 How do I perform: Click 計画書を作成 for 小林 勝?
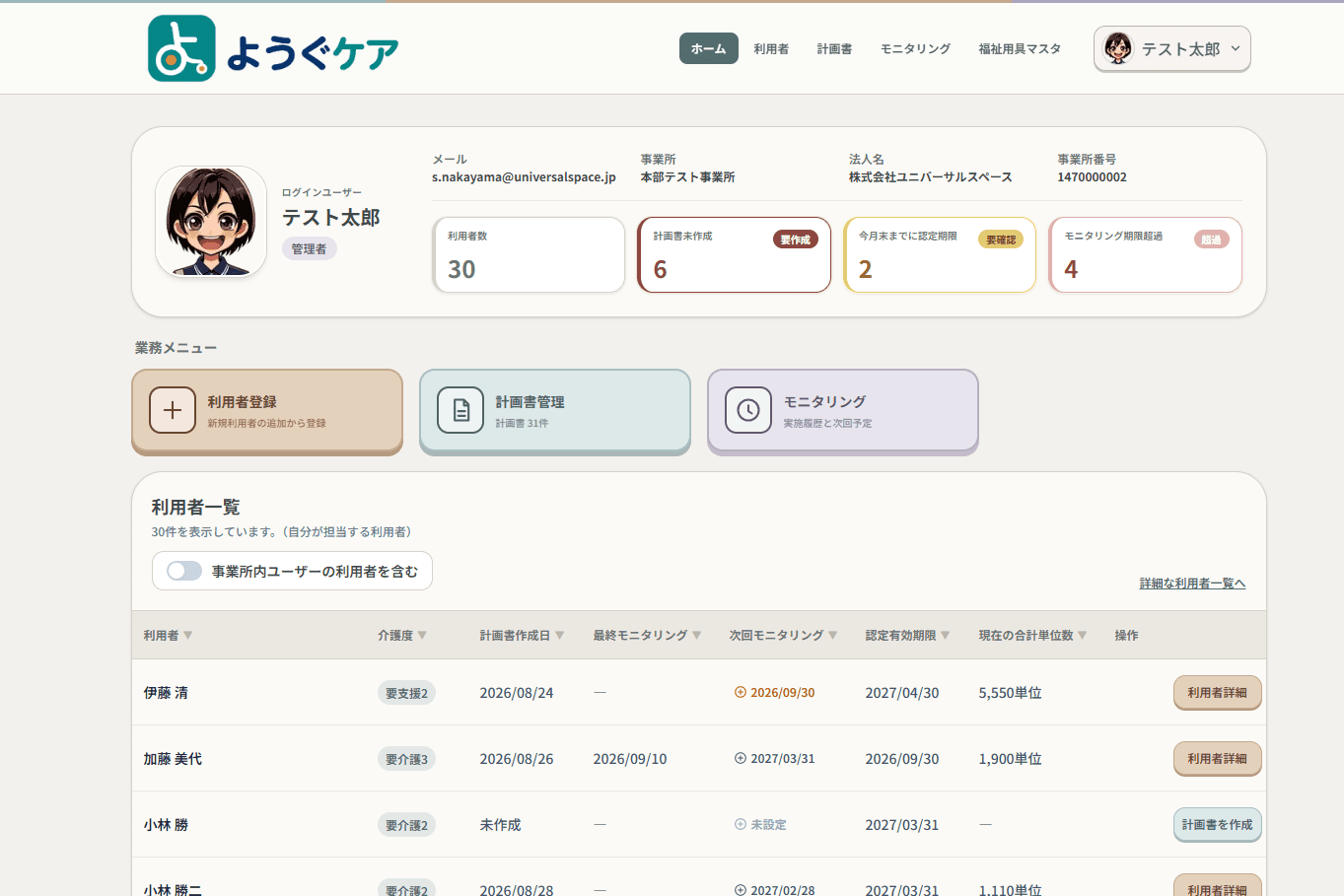click(1217, 824)
